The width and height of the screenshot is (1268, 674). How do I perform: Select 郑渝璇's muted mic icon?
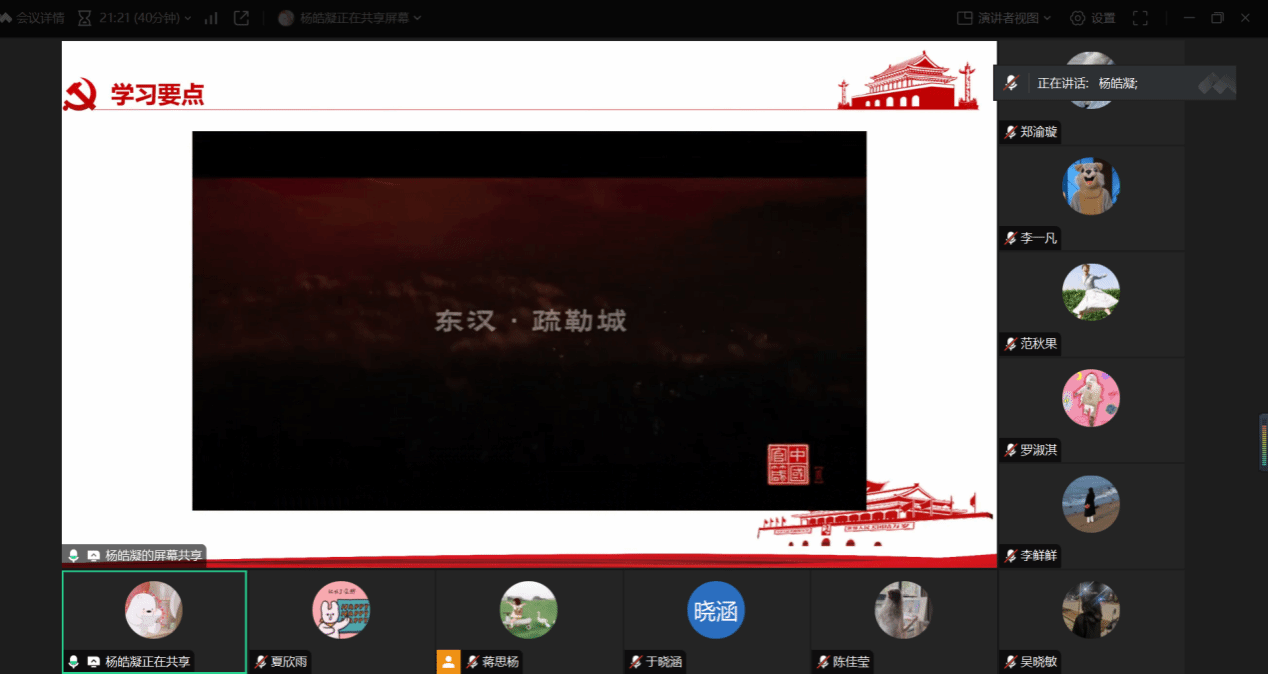coord(1011,132)
